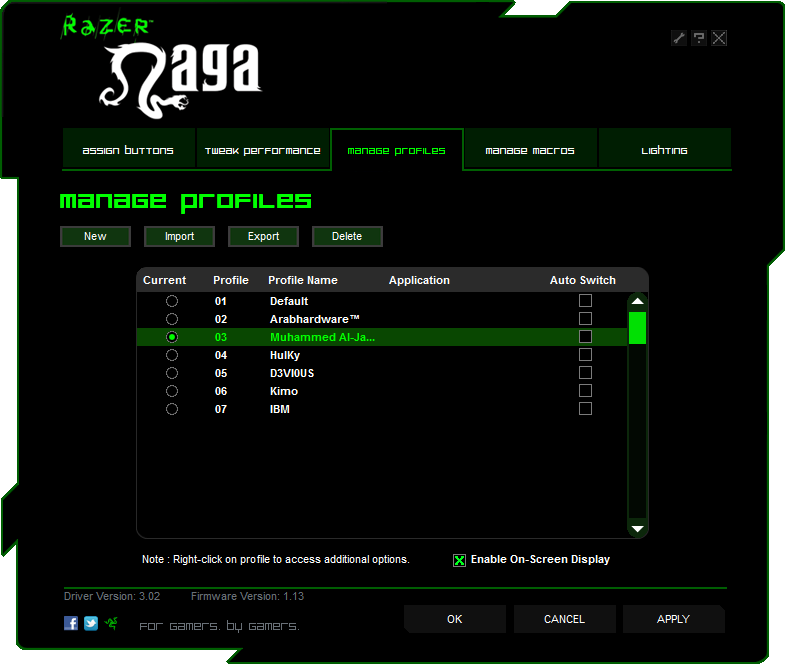785x664 pixels.
Task: Click the scroll down arrow of profile list
Action: click(637, 529)
